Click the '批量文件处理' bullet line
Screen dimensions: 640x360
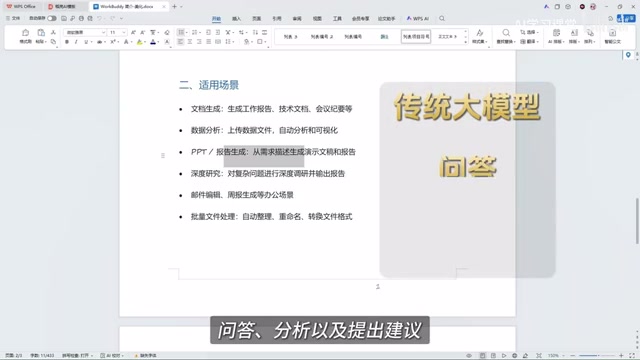click(x=271, y=217)
